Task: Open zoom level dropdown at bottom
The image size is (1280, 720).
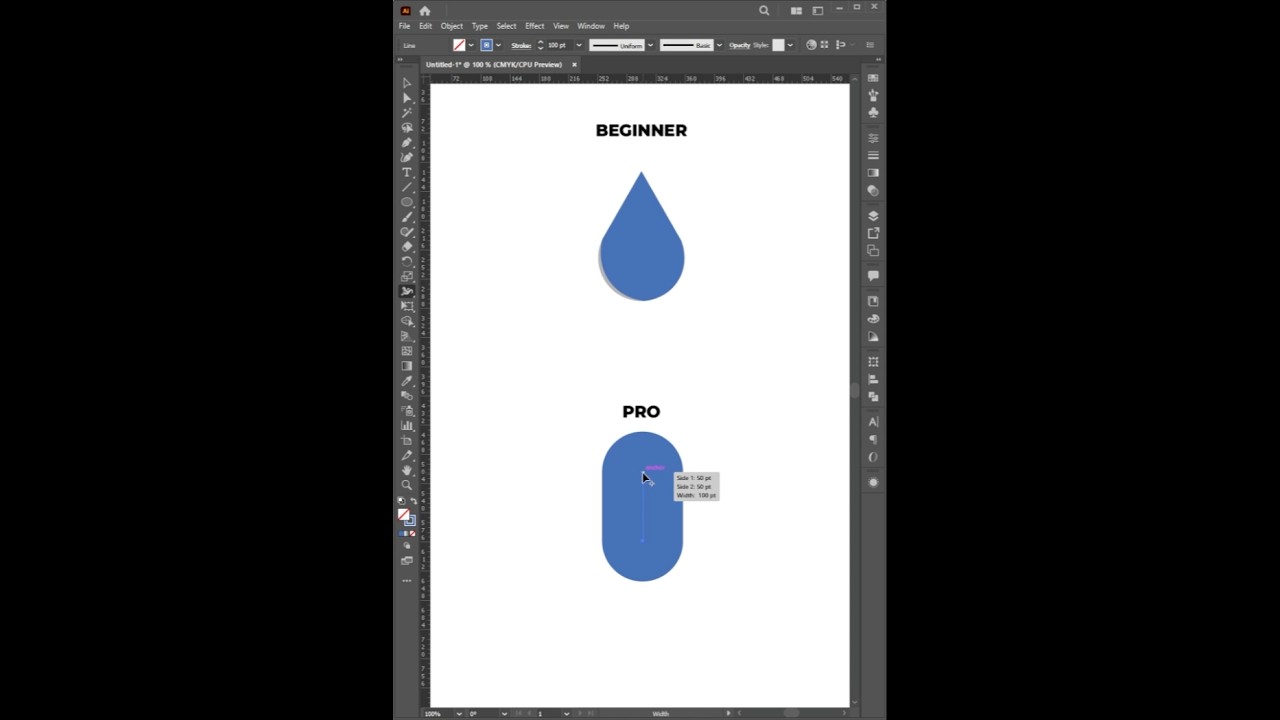Action: click(x=459, y=713)
